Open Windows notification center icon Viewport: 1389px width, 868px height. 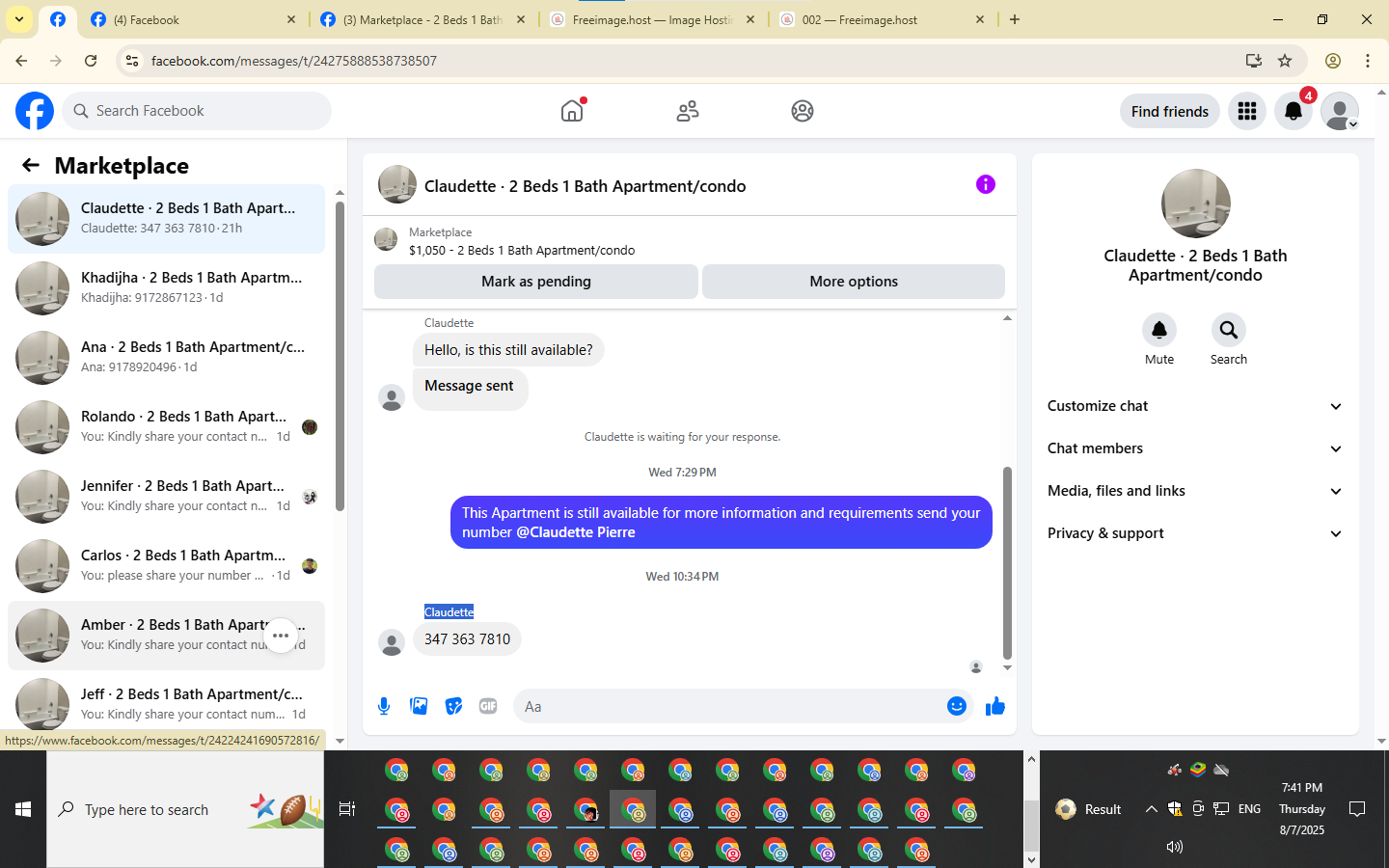[1357, 809]
